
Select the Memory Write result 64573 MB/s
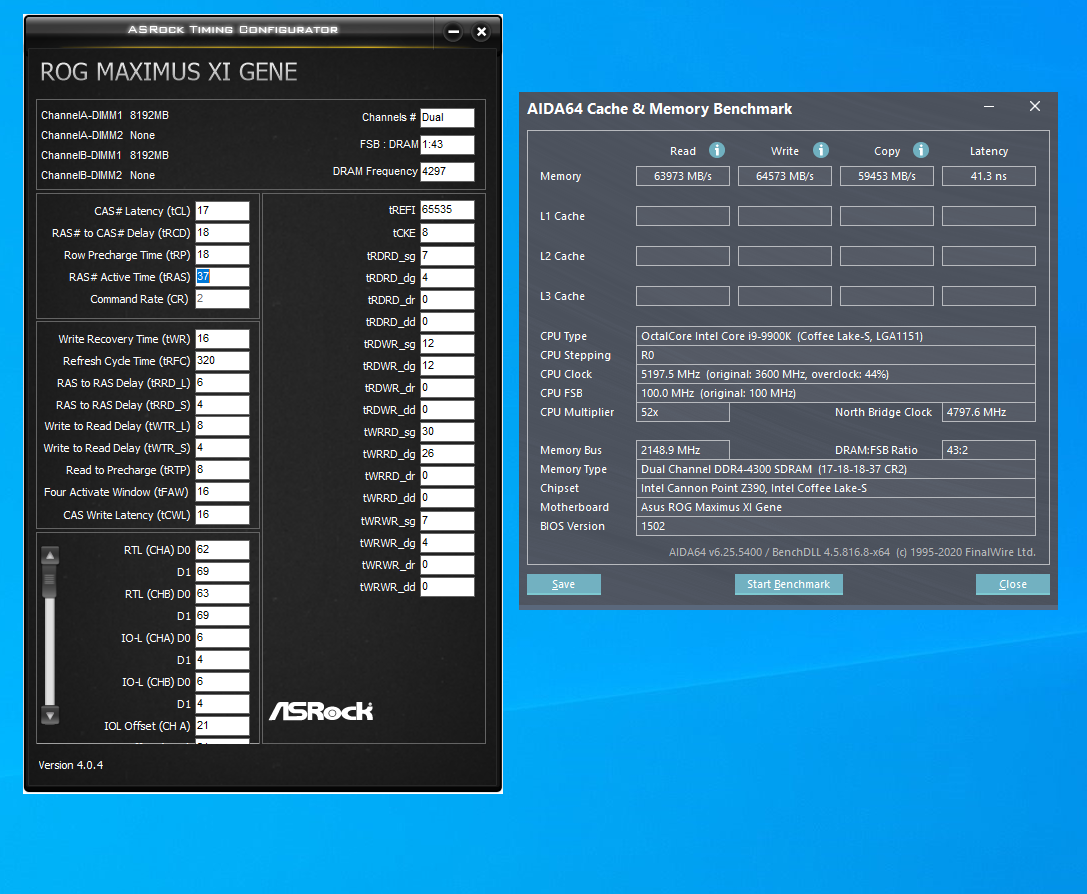coord(785,176)
